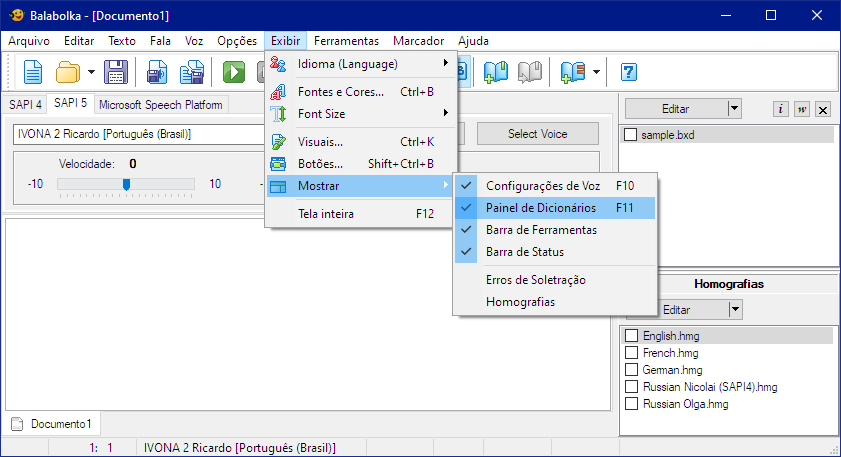
Task: Click the Select Voice button
Action: tap(537, 134)
